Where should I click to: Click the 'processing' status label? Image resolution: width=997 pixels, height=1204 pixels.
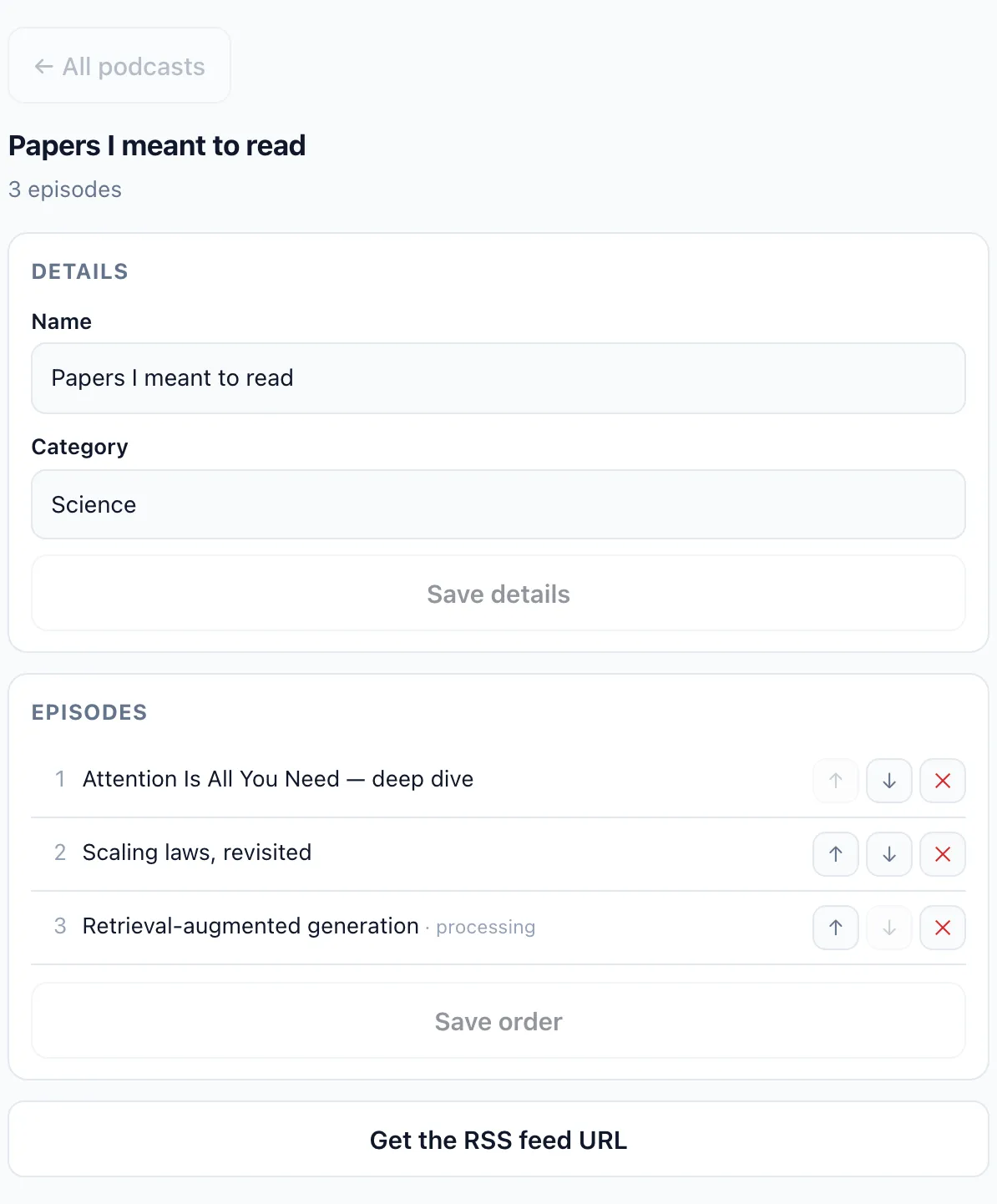pos(485,928)
